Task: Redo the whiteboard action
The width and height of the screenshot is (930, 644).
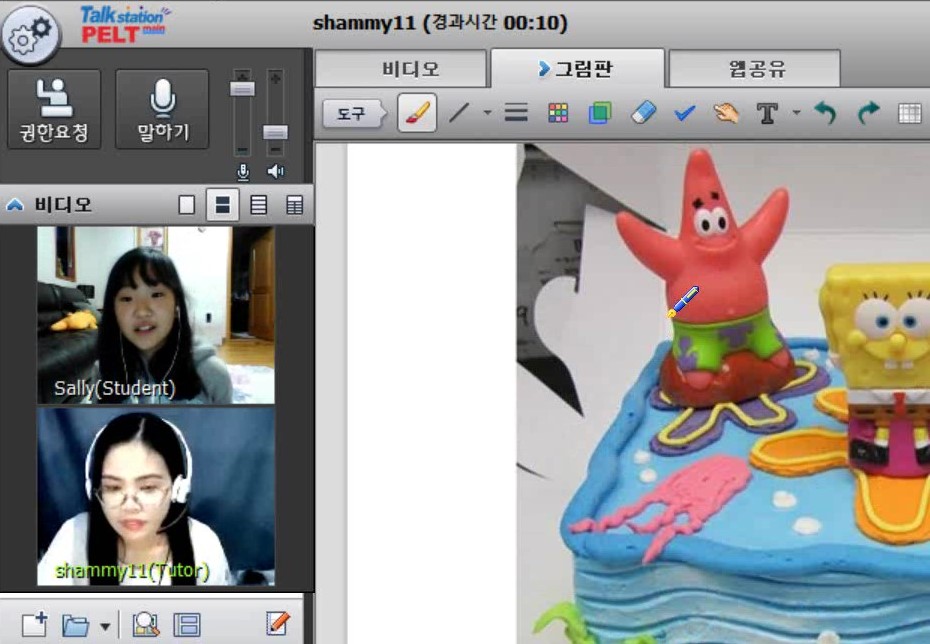Action: click(x=868, y=113)
